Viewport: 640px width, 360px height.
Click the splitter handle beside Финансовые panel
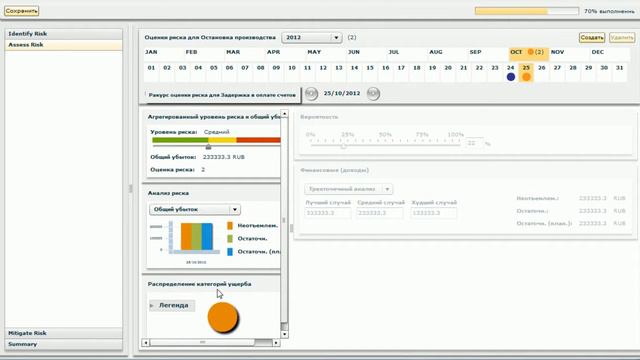[x=291, y=229]
